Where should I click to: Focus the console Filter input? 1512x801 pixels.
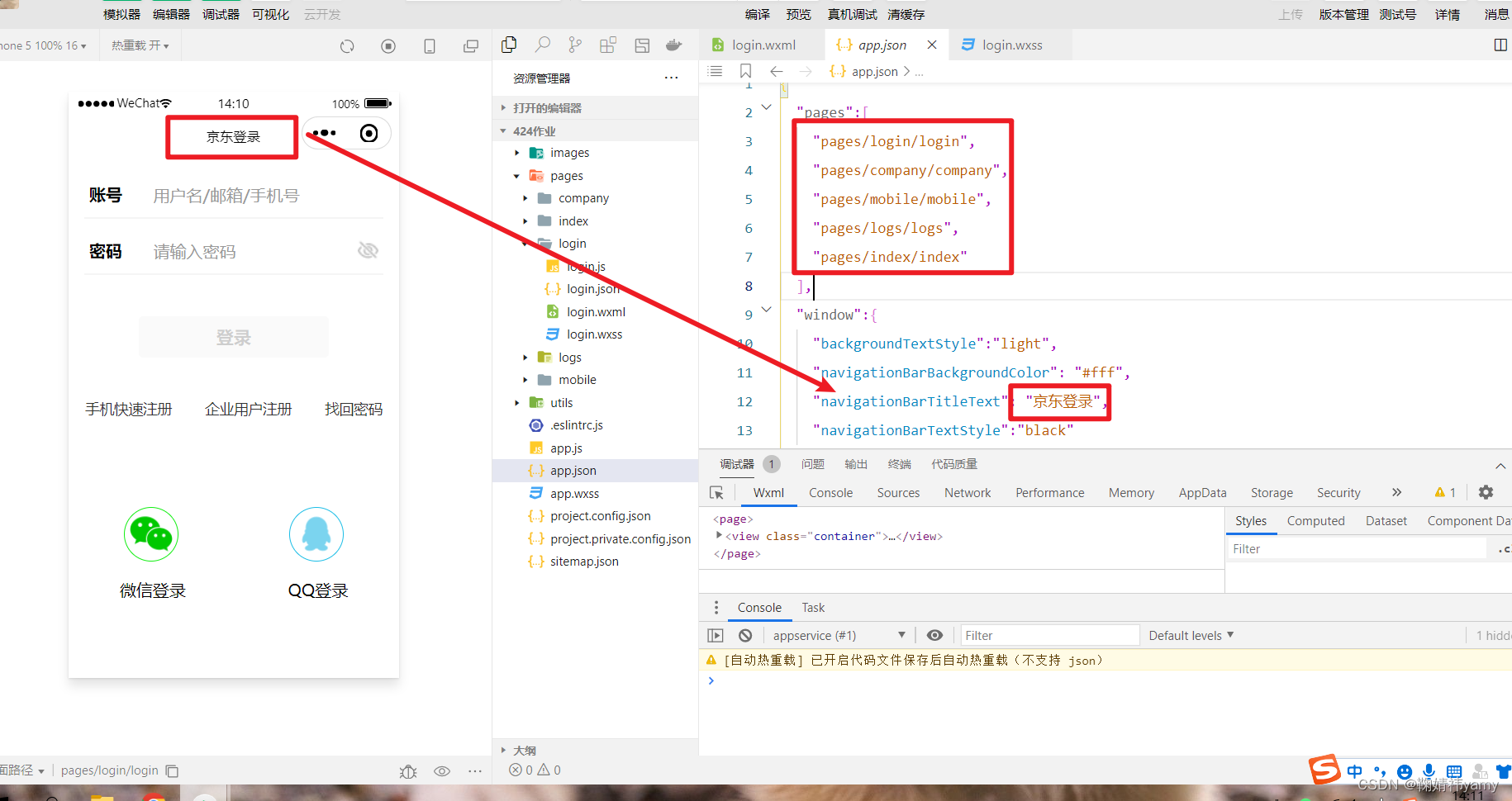pyautogui.click(x=1051, y=635)
